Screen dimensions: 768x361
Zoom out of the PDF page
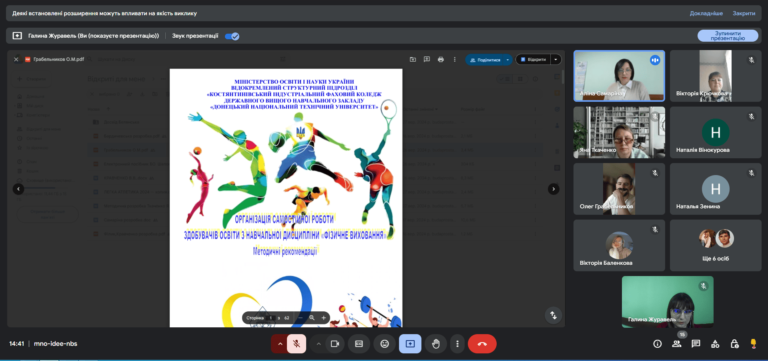coord(300,318)
